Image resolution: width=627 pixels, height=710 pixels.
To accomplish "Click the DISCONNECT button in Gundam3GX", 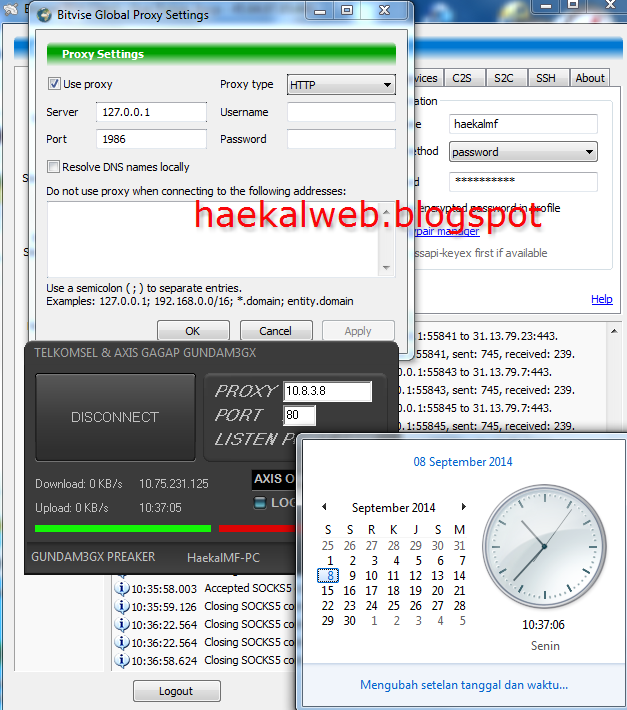I will 115,417.
